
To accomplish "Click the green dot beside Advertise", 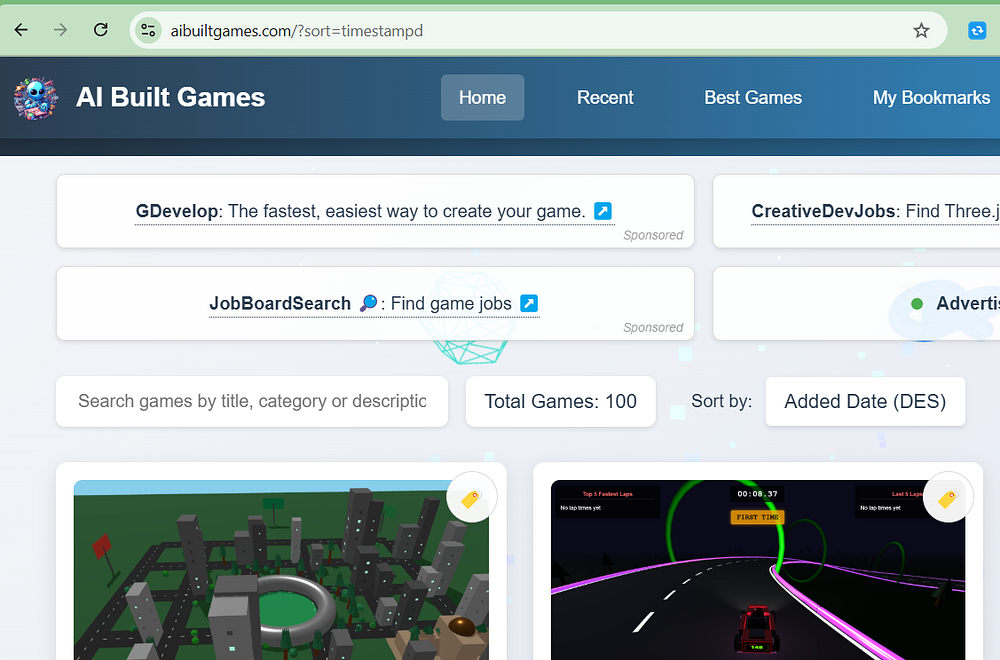I will coord(917,304).
